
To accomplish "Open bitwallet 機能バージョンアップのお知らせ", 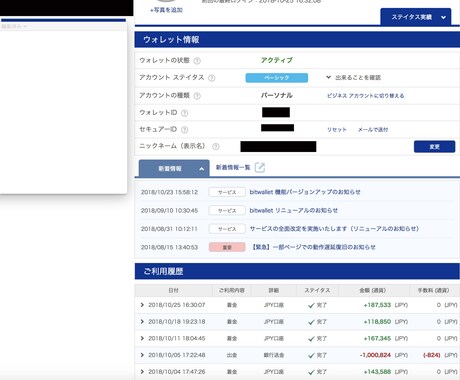I will 305,192.
